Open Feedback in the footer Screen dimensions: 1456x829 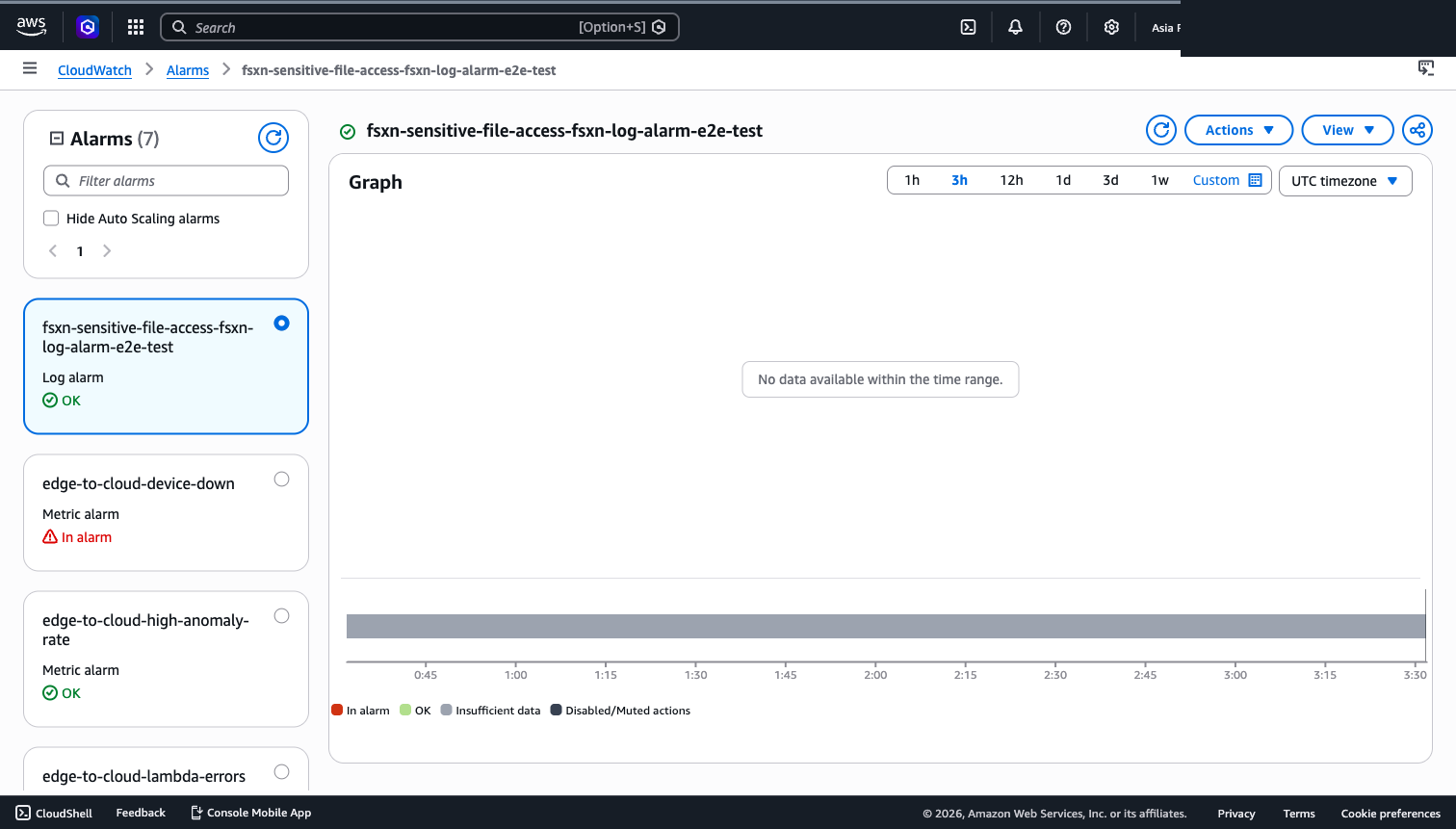point(141,813)
